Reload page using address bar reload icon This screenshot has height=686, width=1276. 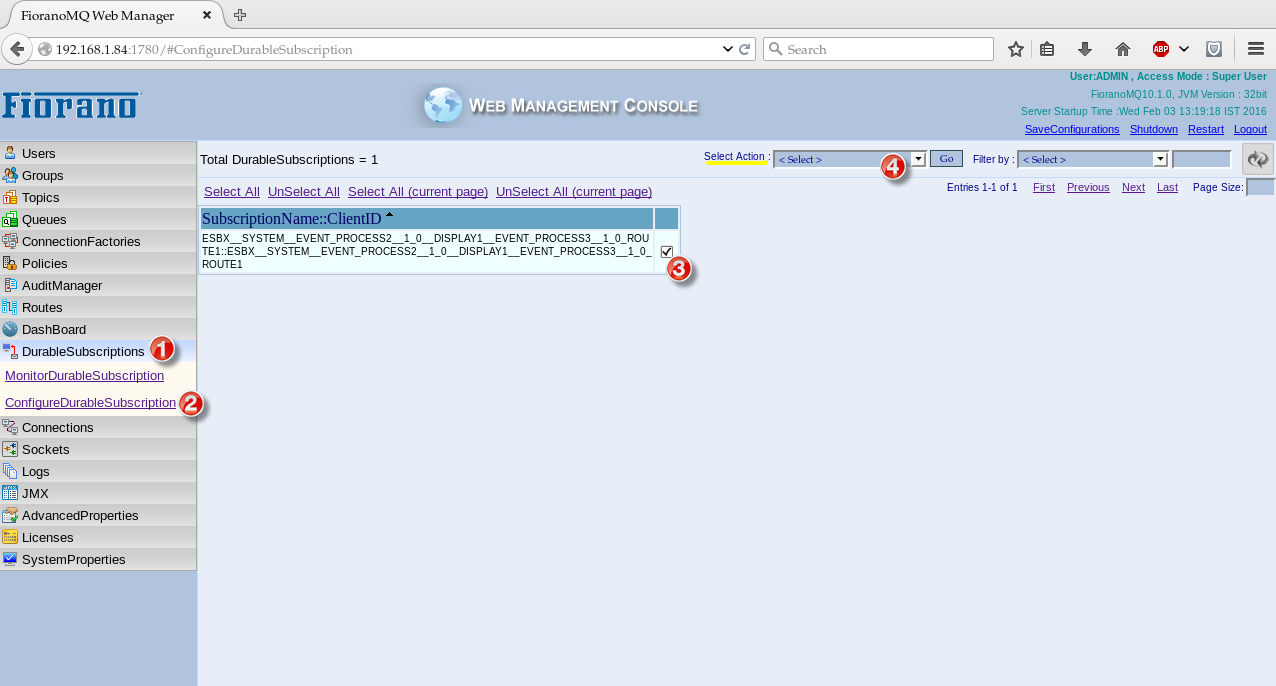pyautogui.click(x=745, y=49)
